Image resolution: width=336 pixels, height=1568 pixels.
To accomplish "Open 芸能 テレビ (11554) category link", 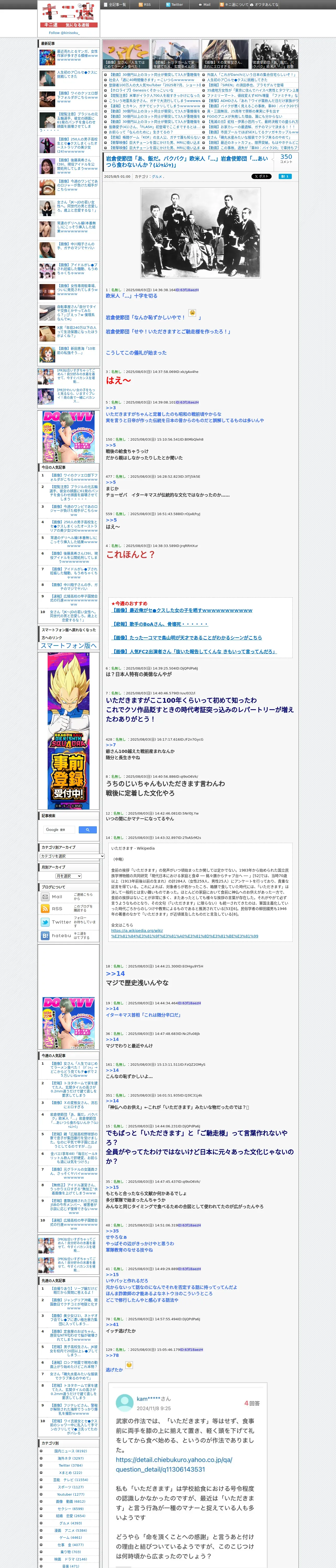I will (70, 1480).
